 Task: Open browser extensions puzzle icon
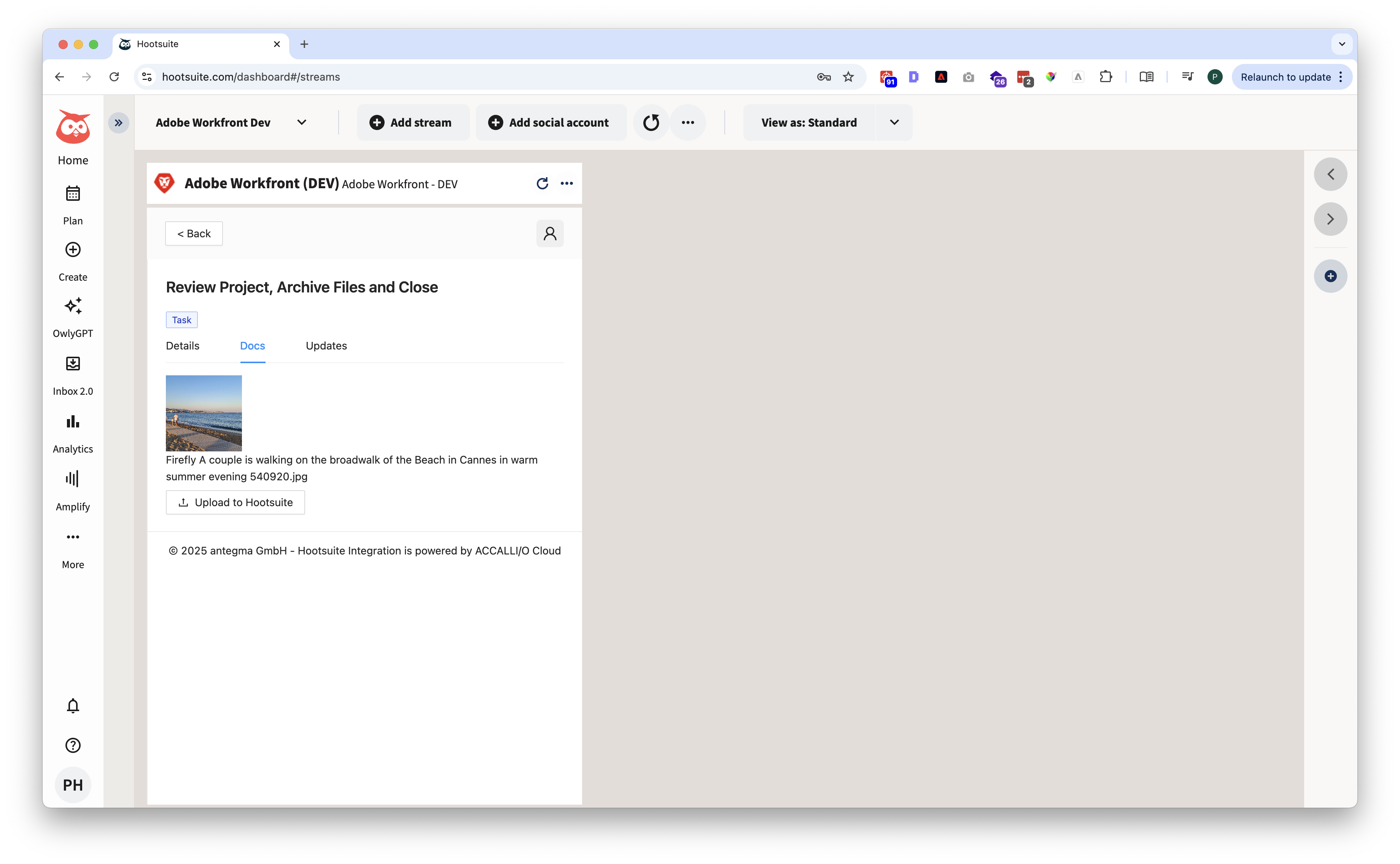click(1106, 77)
